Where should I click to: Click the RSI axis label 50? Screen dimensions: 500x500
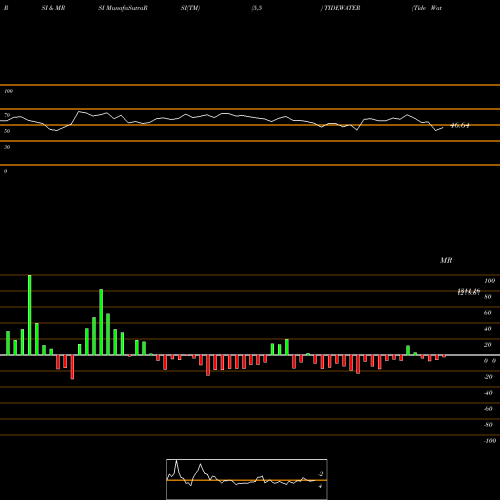pyautogui.click(x=7, y=131)
